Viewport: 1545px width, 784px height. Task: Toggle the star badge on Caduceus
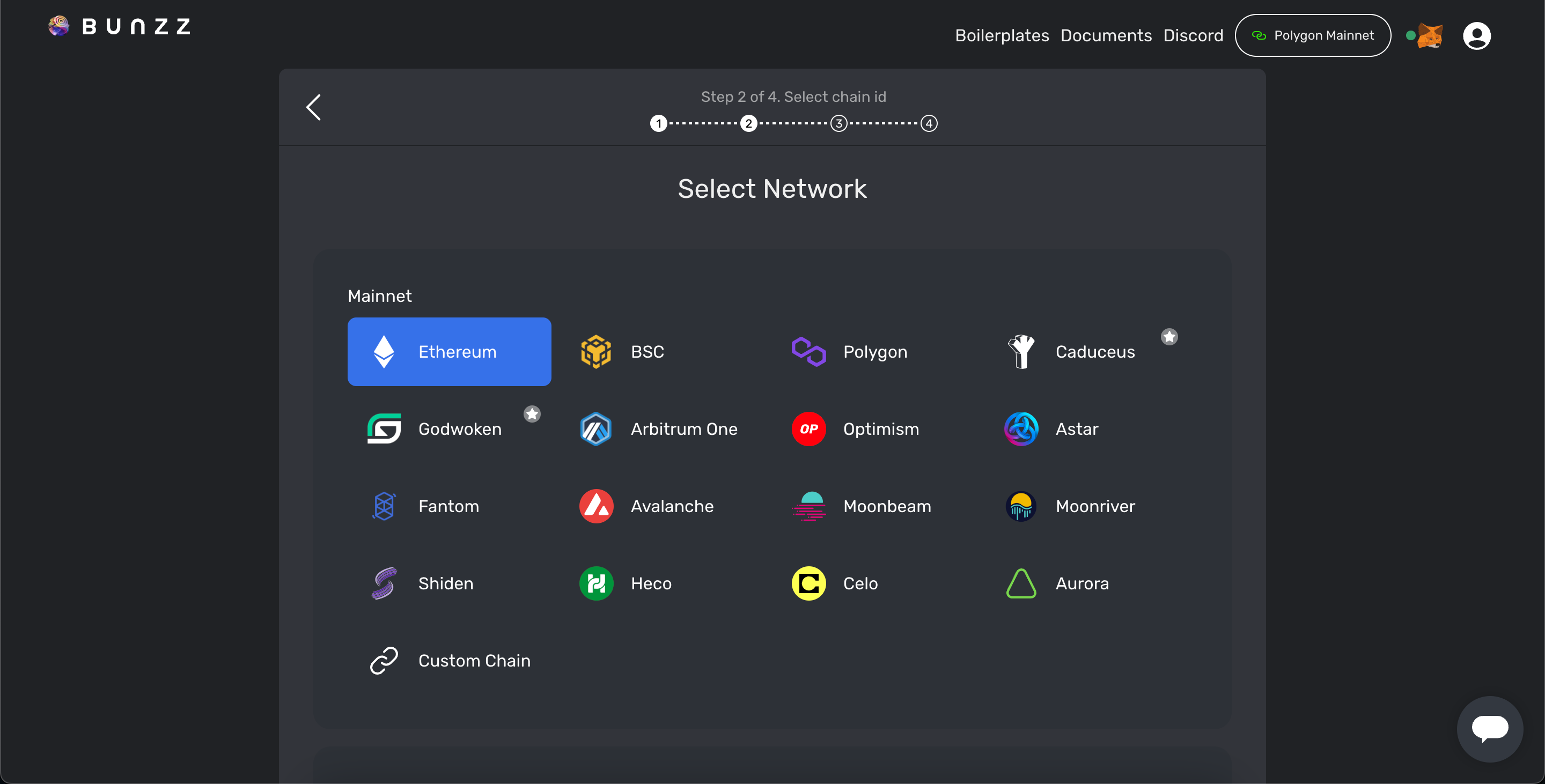(1169, 337)
